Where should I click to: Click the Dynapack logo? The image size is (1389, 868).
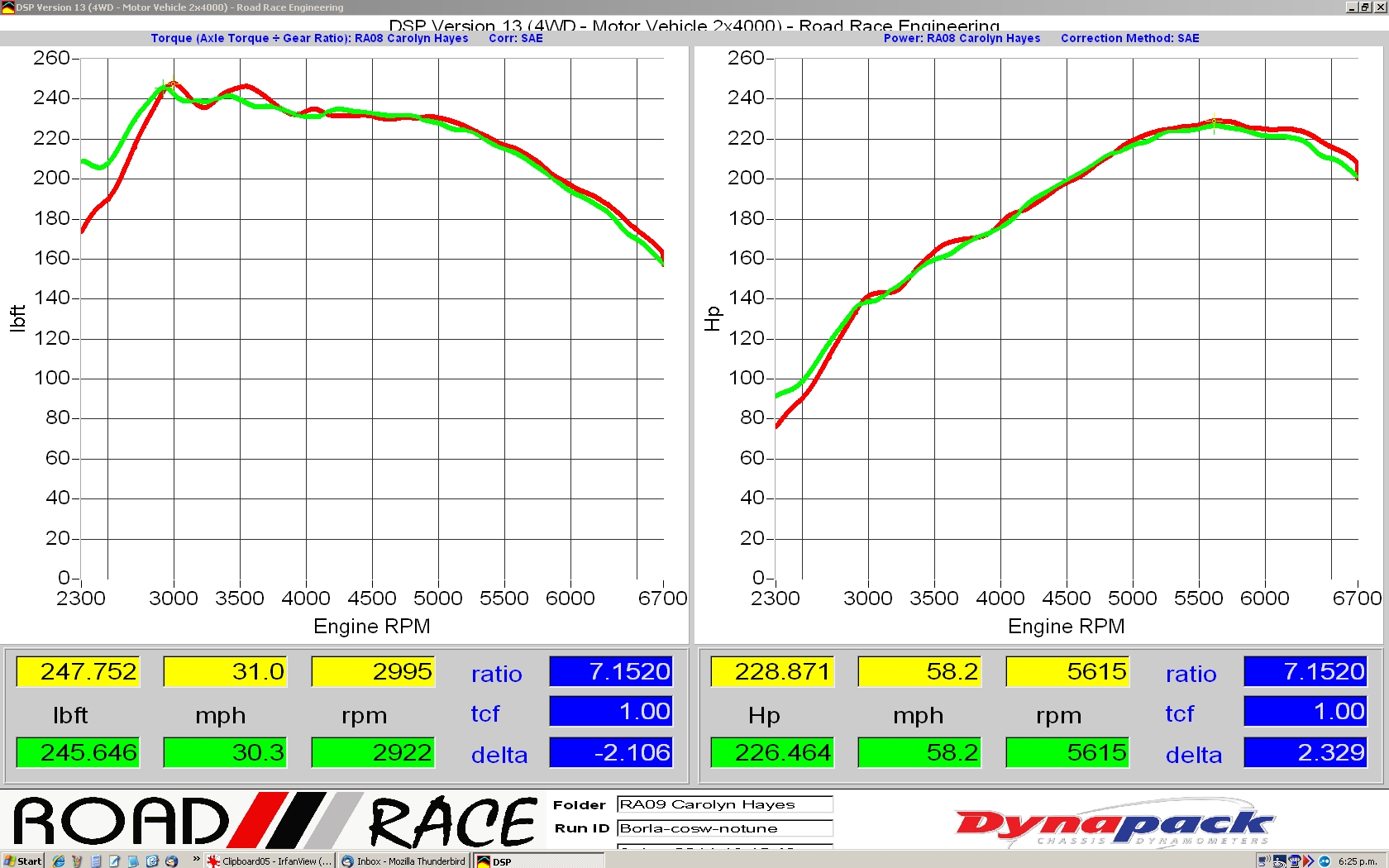click(x=1114, y=824)
